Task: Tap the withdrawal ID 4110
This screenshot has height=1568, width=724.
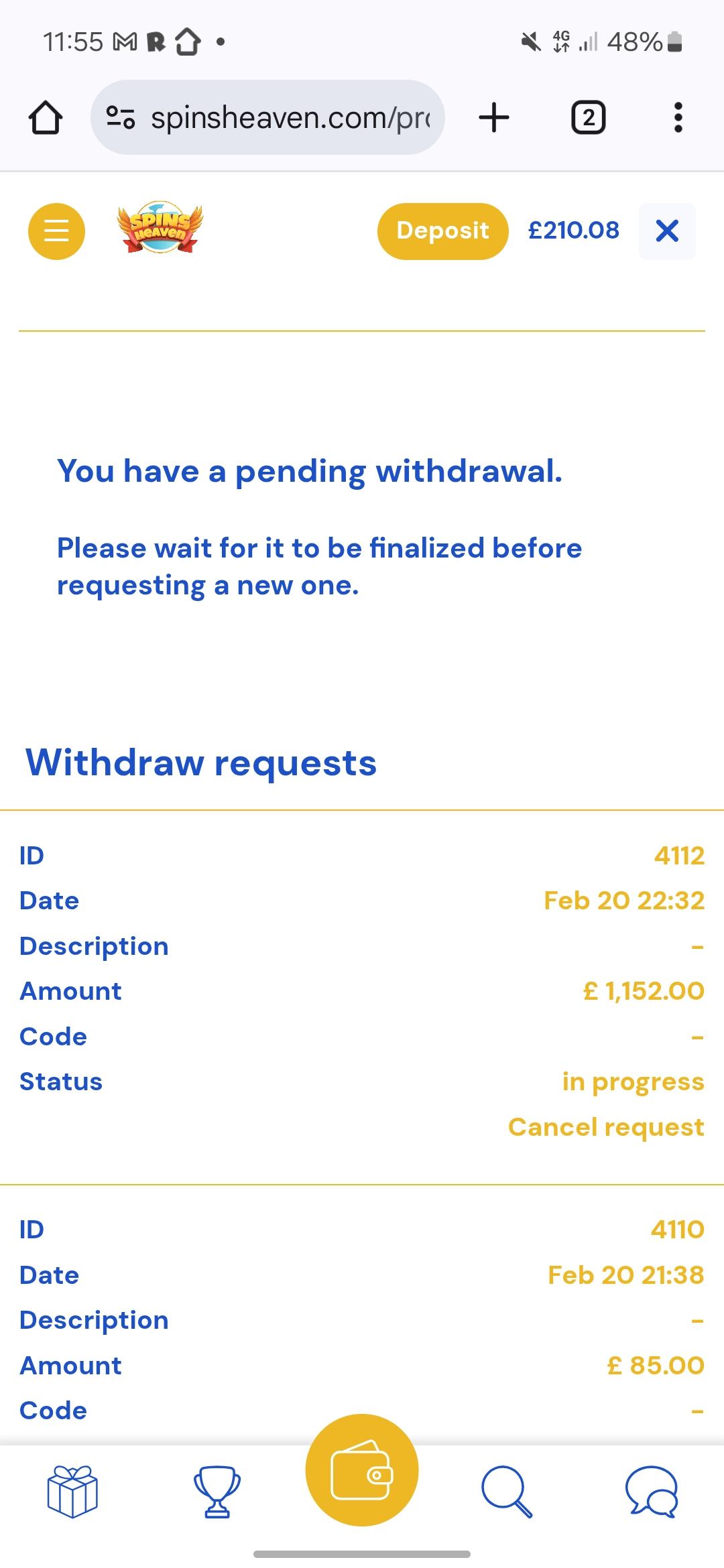Action: click(677, 1230)
